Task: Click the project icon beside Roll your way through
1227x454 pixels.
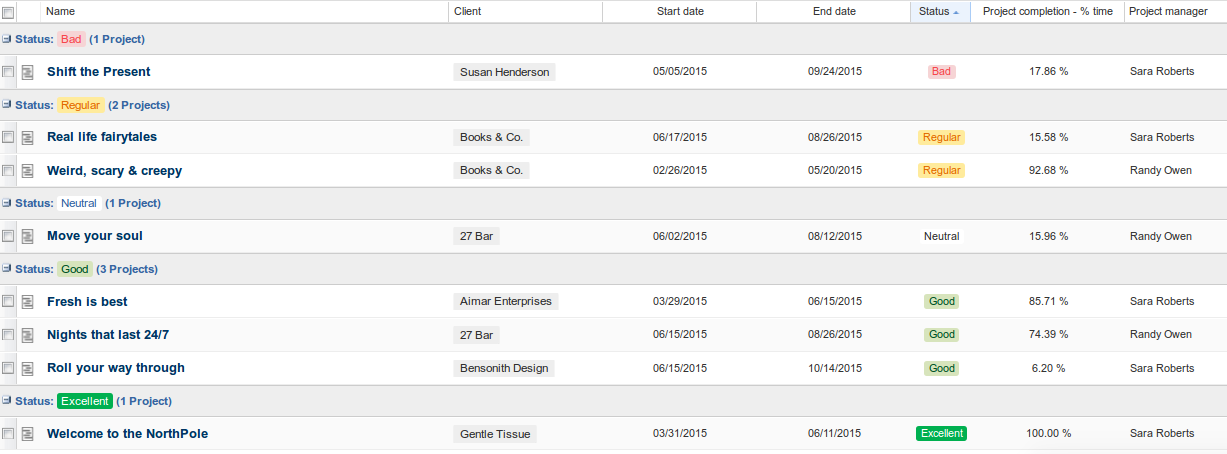Action: (28, 368)
